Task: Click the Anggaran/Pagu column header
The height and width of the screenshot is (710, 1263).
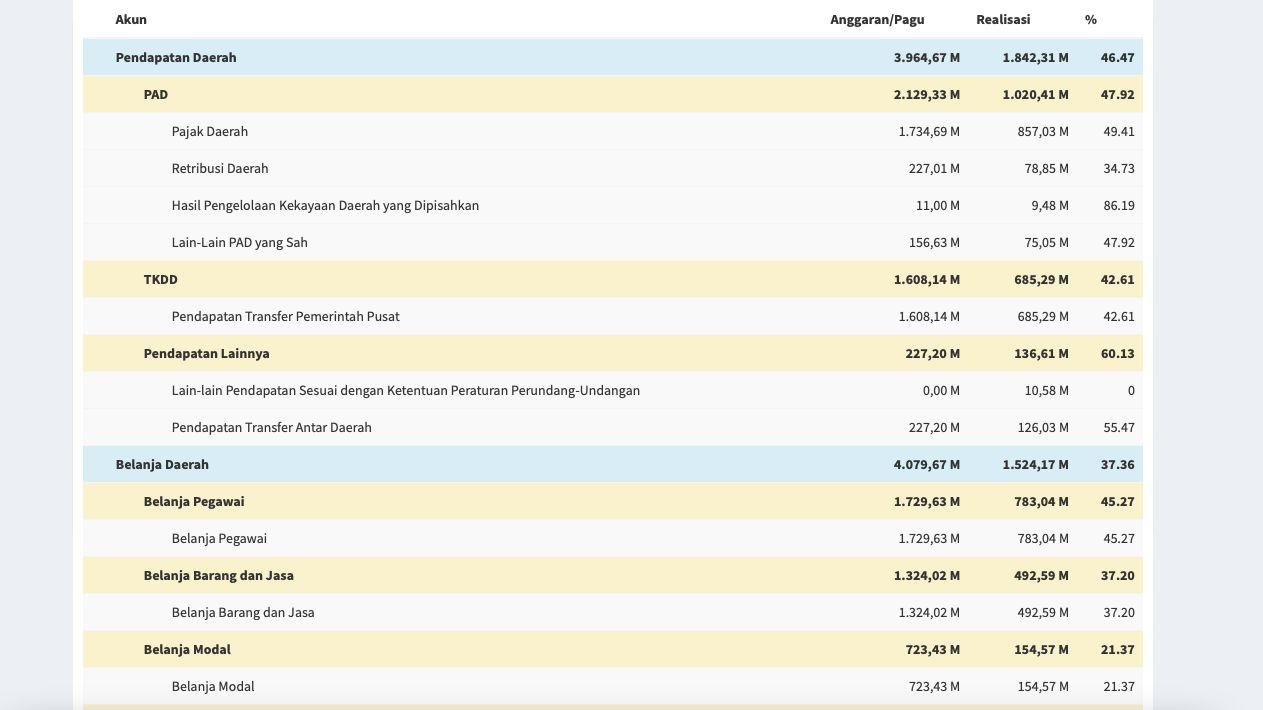Action: [877, 20]
